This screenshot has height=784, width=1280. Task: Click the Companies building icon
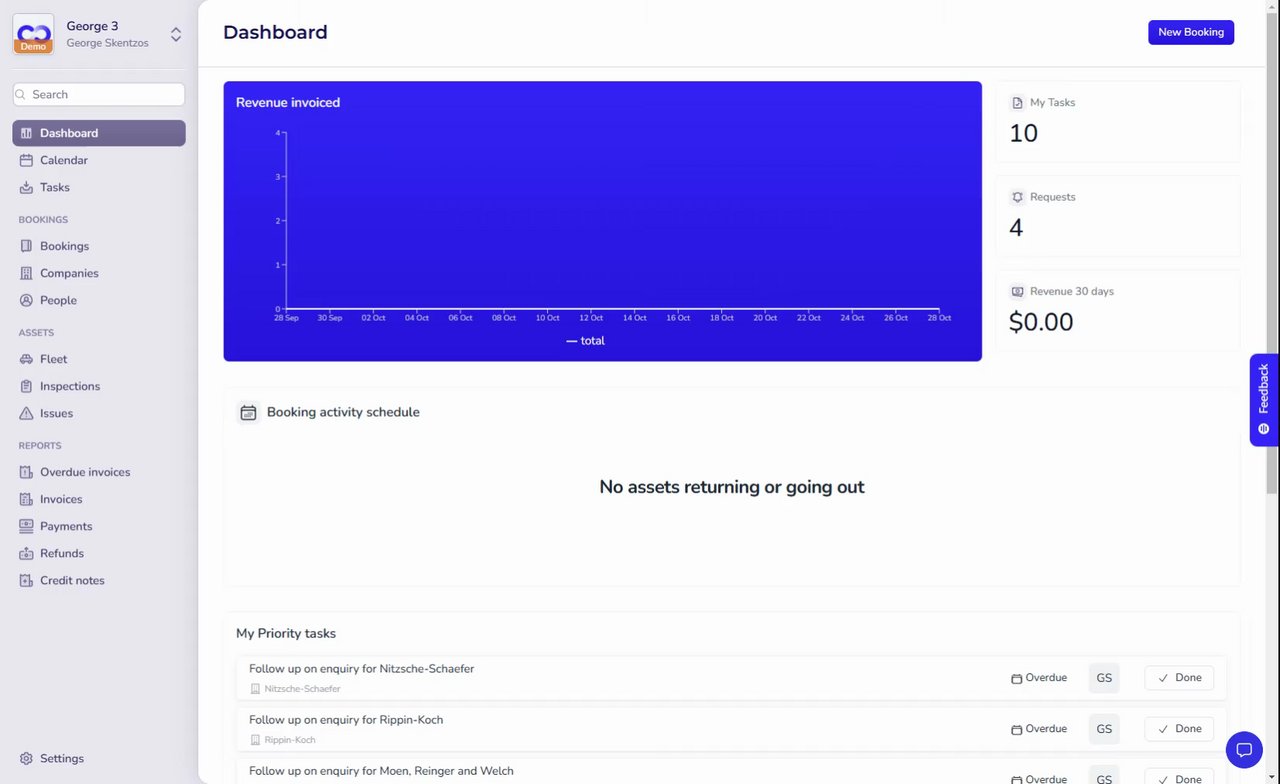click(x=26, y=273)
